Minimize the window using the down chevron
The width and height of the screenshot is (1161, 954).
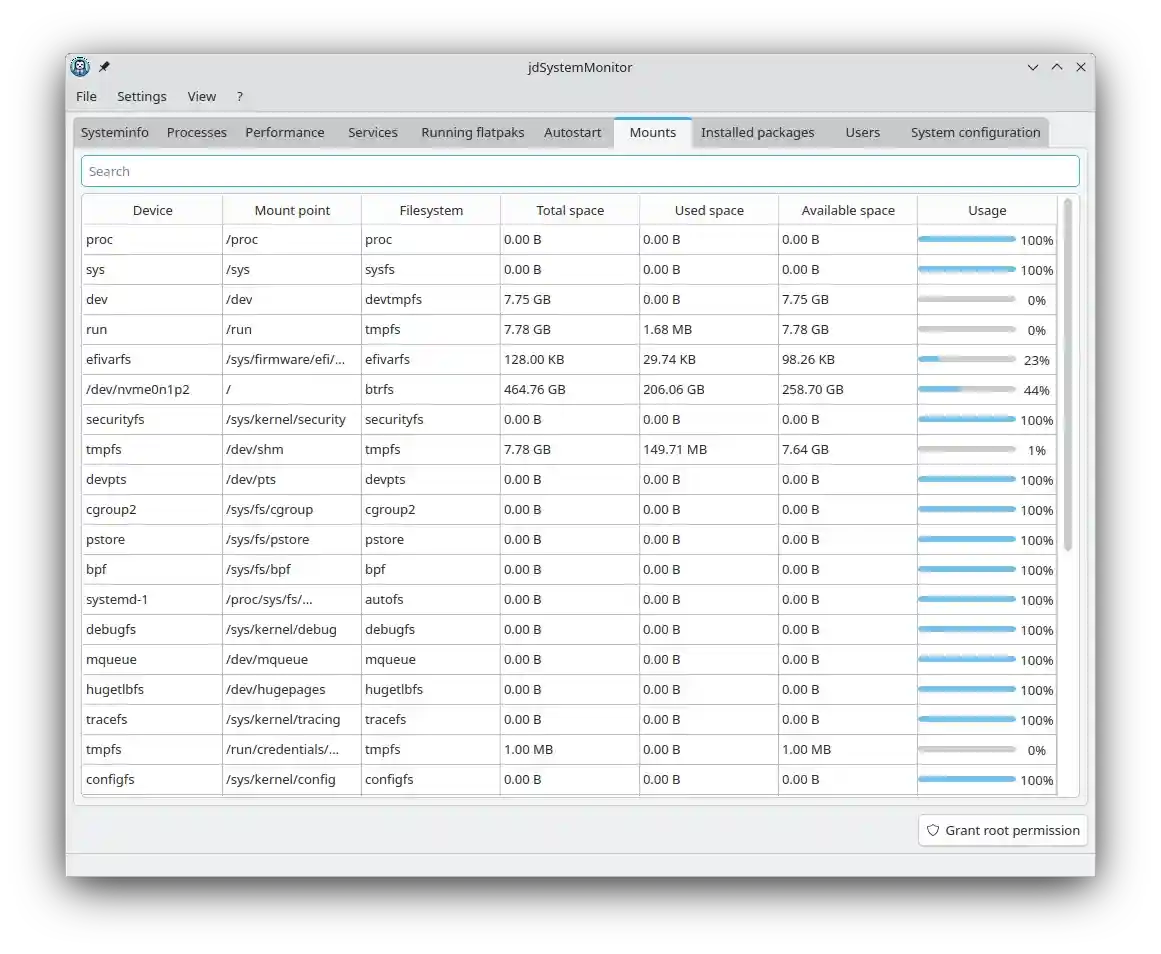coord(1033,67)
